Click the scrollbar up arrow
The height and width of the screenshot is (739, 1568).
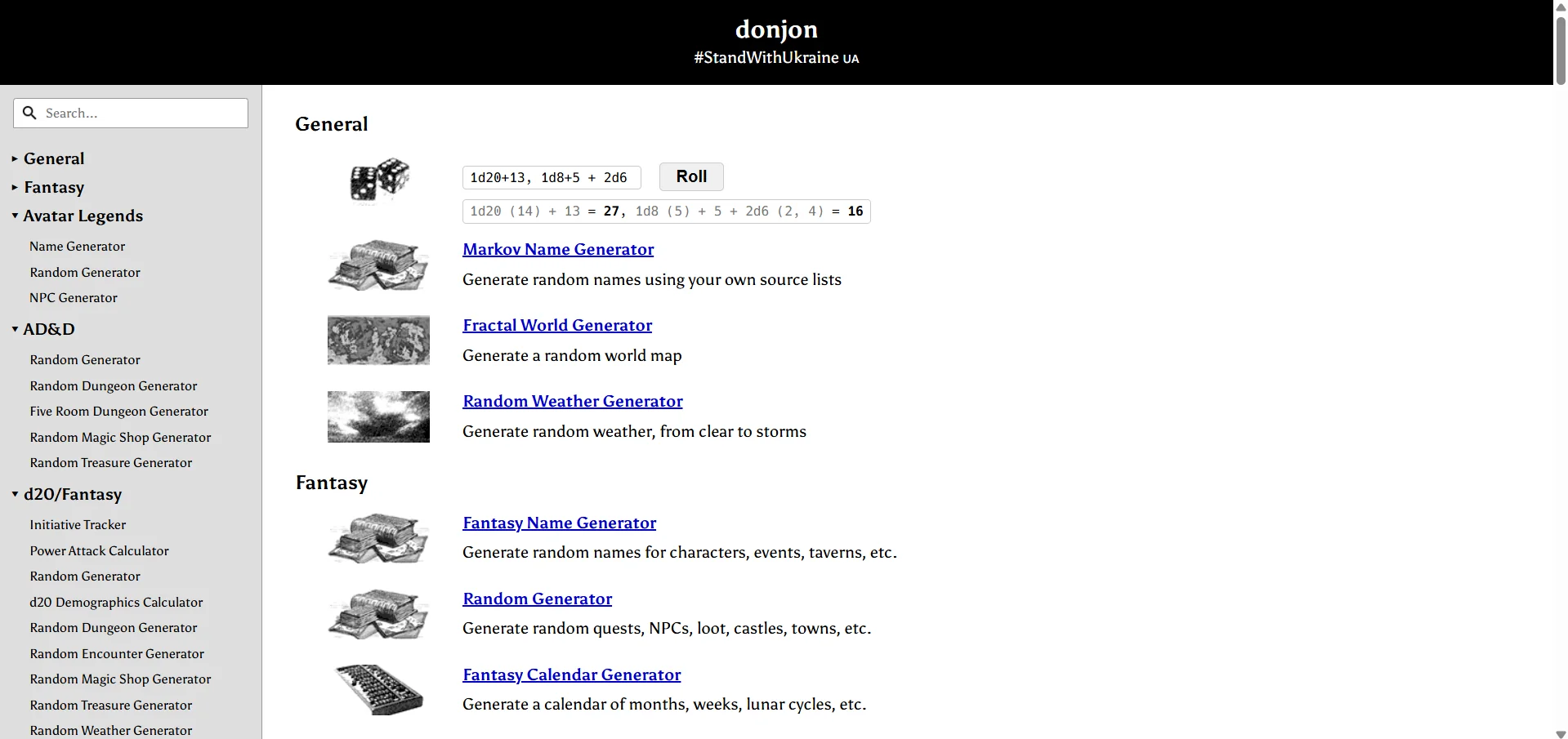pyautogui.click(x=1561, y=7)
